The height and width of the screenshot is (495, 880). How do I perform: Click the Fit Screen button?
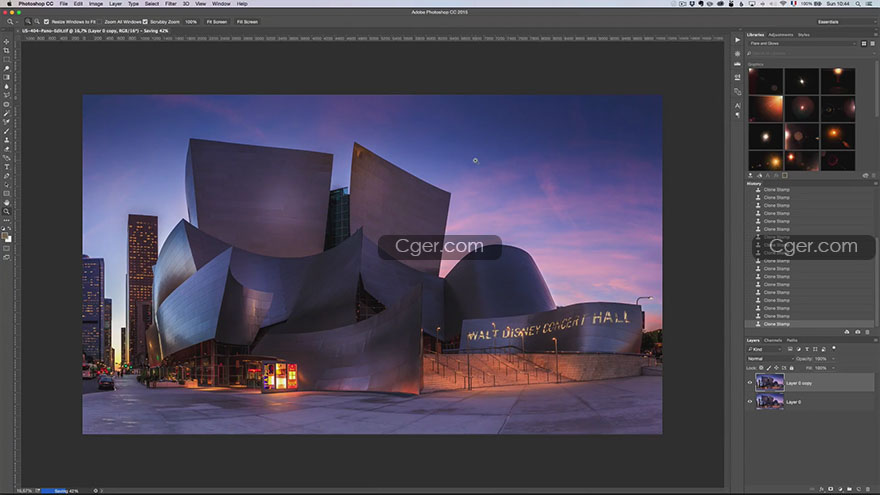(217, 22)
